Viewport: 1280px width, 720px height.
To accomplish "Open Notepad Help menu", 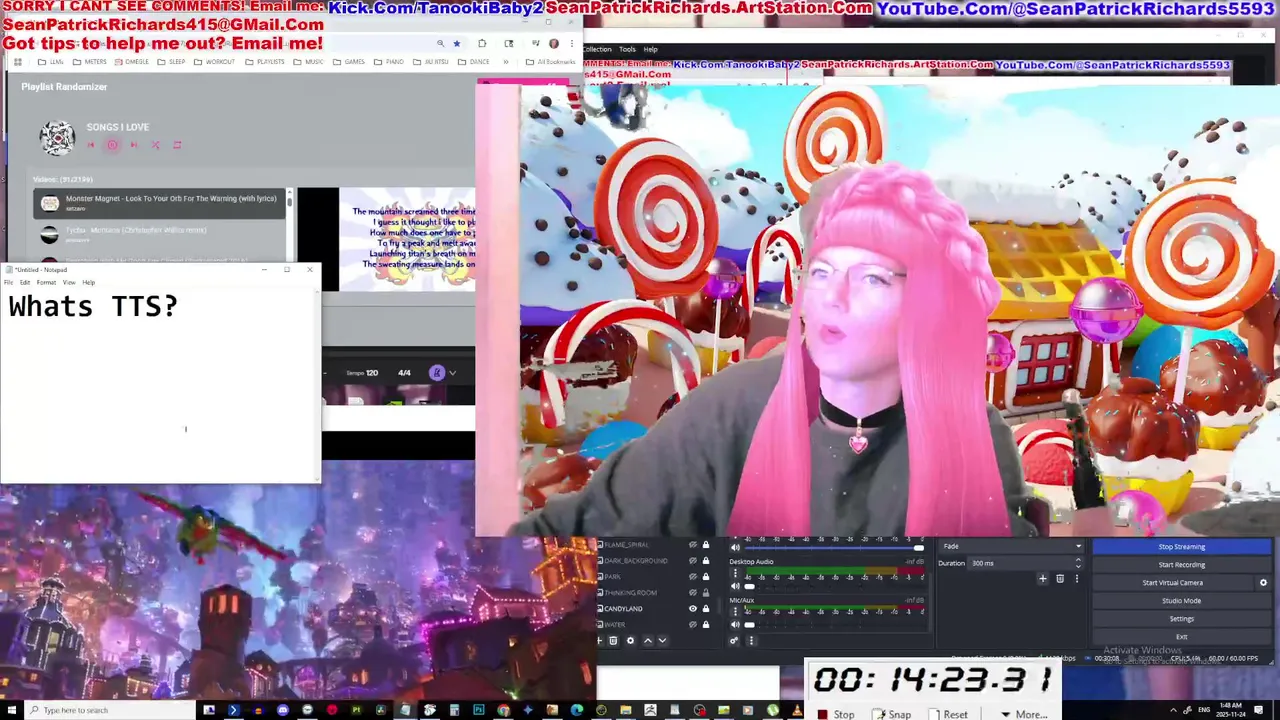I will pos(89,282).
